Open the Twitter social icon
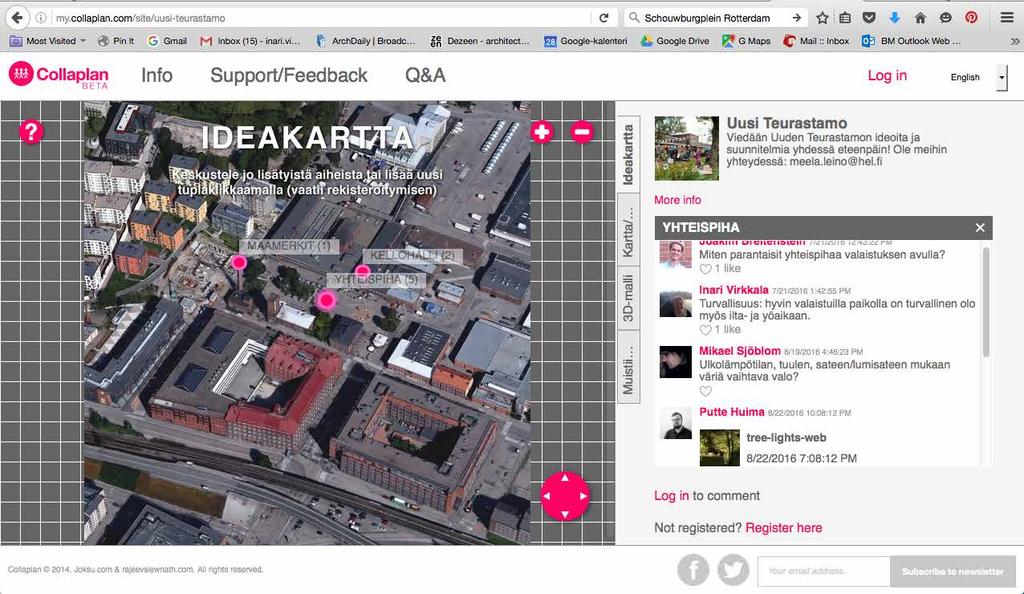This screenshot has height=594, width=1024. [733, 570]
